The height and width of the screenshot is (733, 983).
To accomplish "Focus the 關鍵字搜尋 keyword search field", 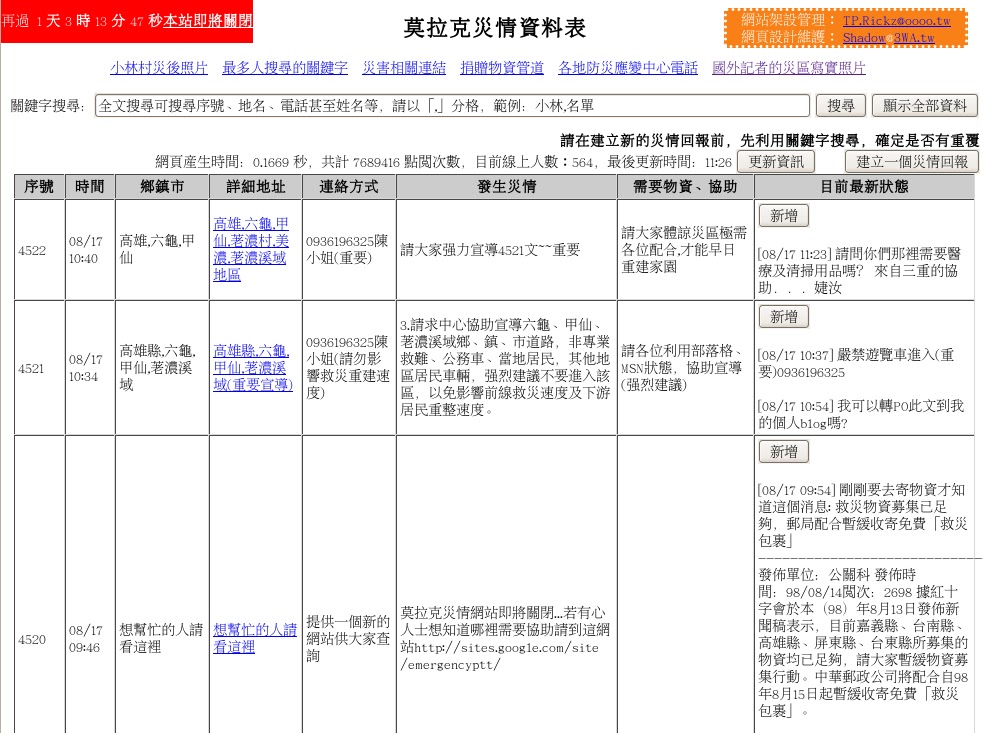I will click(452, 105).
